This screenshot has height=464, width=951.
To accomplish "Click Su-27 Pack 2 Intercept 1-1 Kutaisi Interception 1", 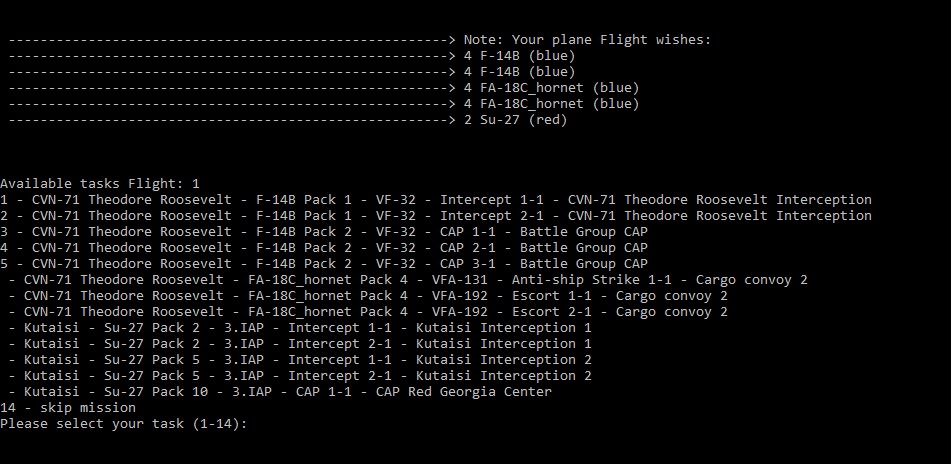I will pyautogui.click(x=300, y=328).
